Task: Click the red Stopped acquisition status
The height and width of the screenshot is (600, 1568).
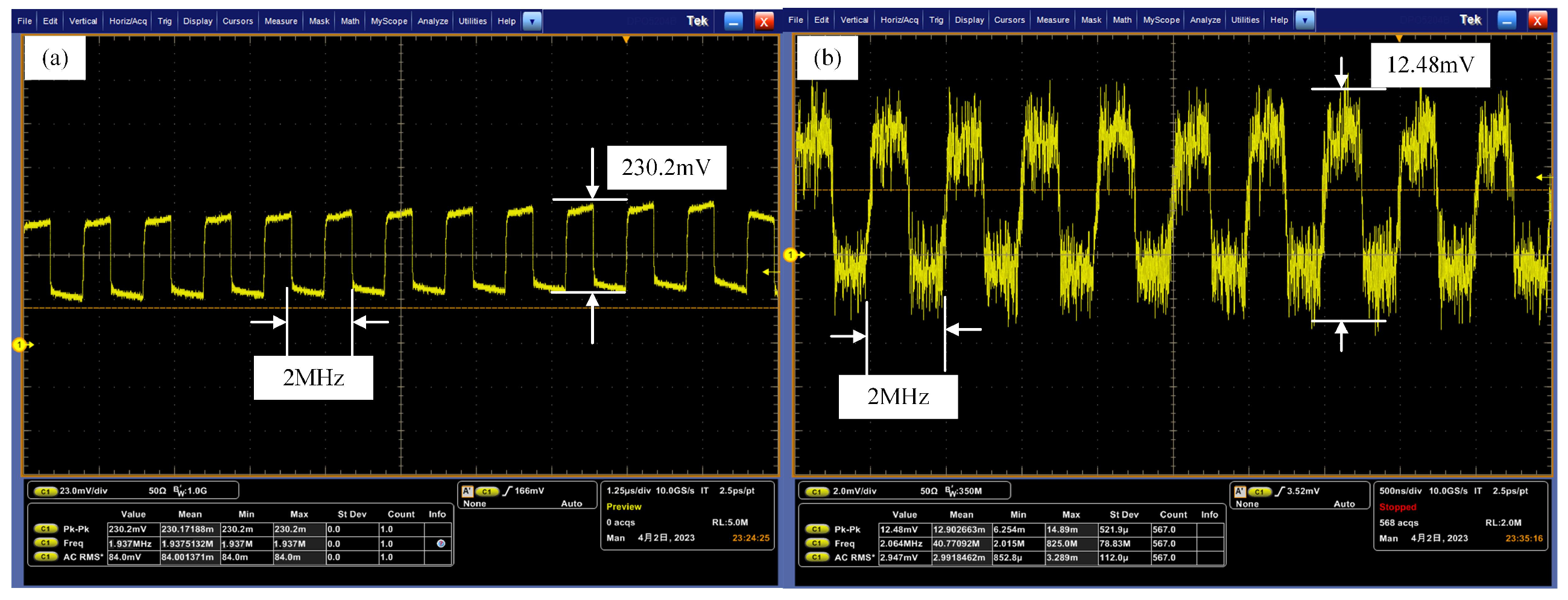Action: point(1397,508)
